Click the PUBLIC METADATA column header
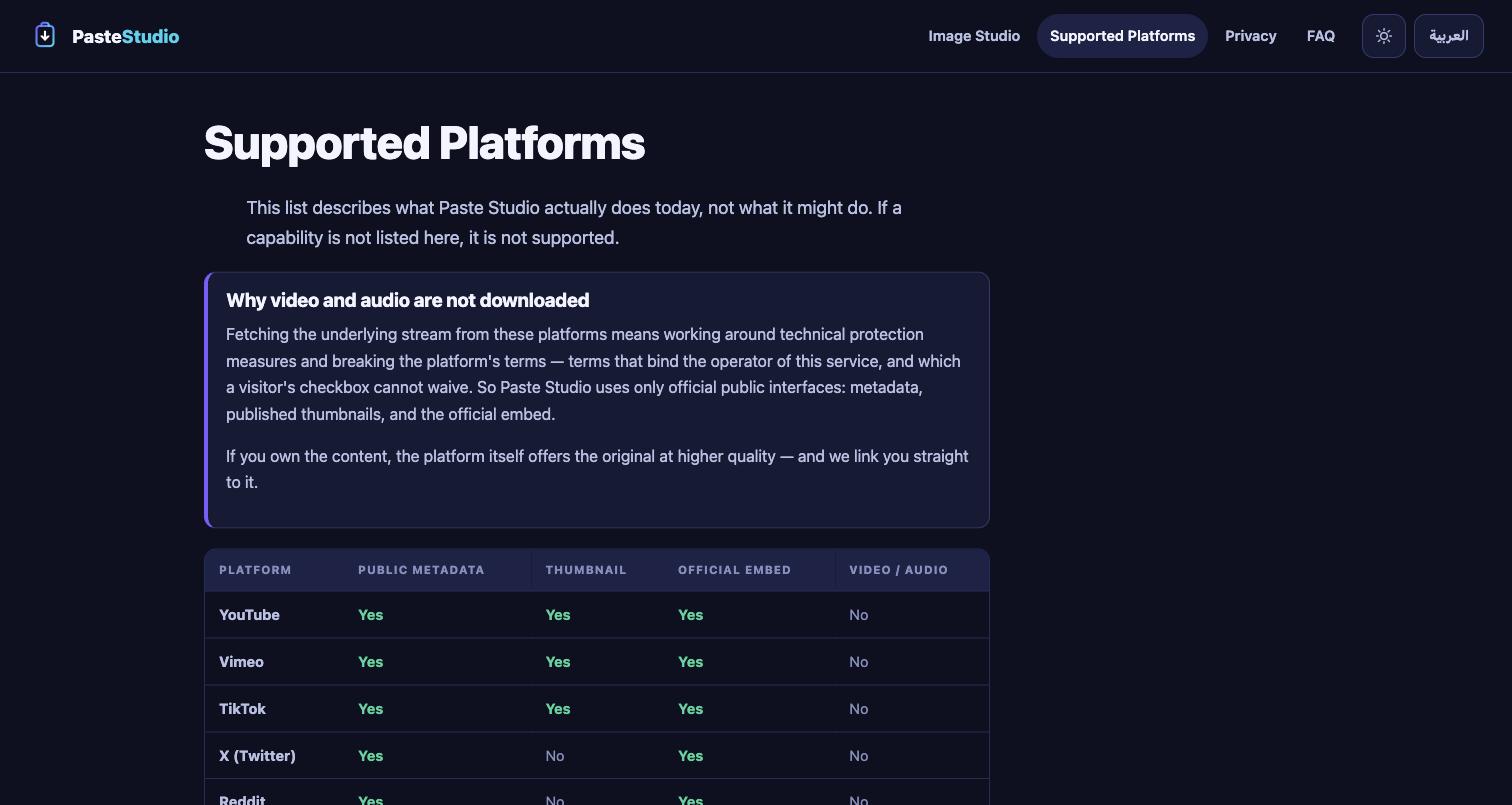 tap(421, 570)
